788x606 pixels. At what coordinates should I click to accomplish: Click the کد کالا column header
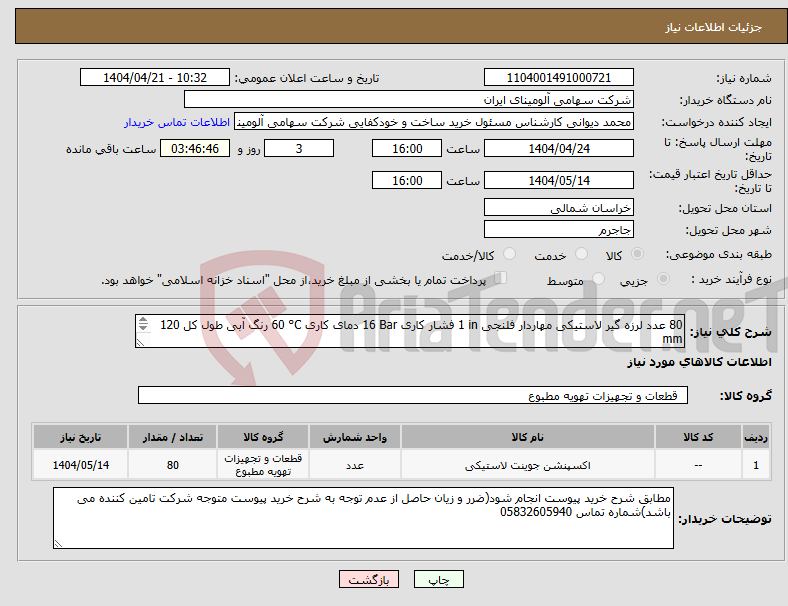coord(699,437)
